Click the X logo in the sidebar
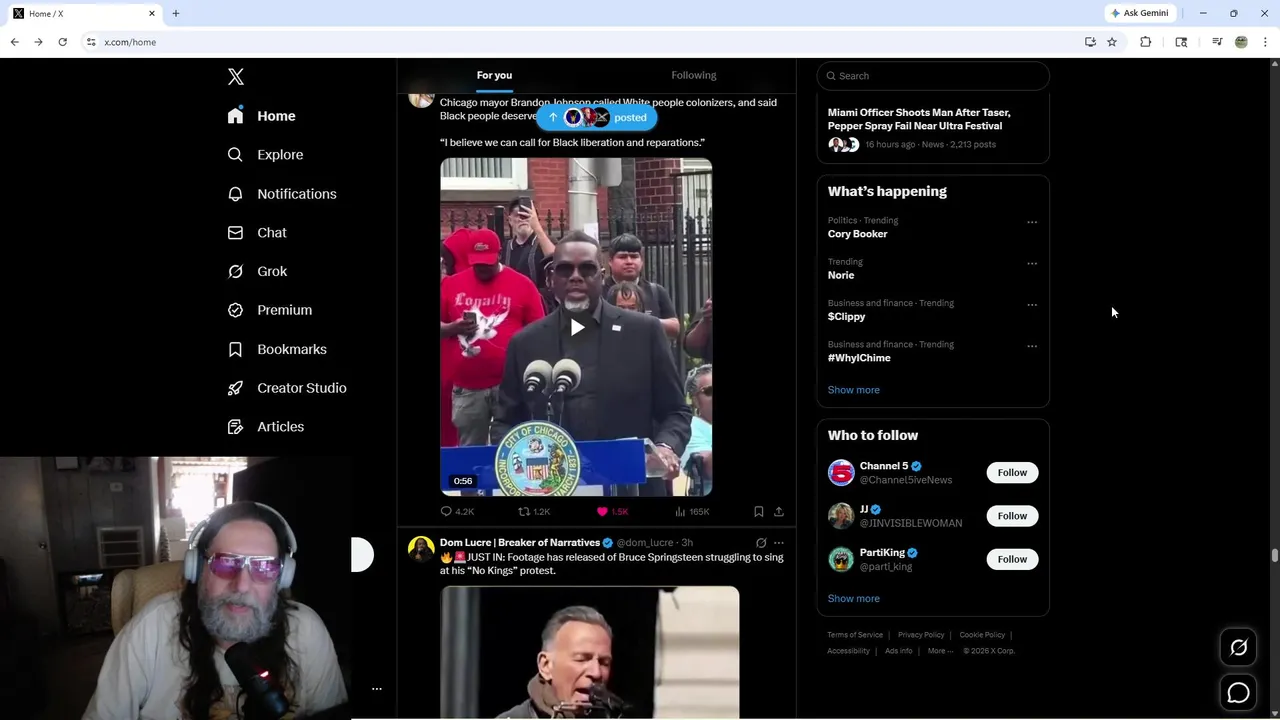 (x=236, y=77)
